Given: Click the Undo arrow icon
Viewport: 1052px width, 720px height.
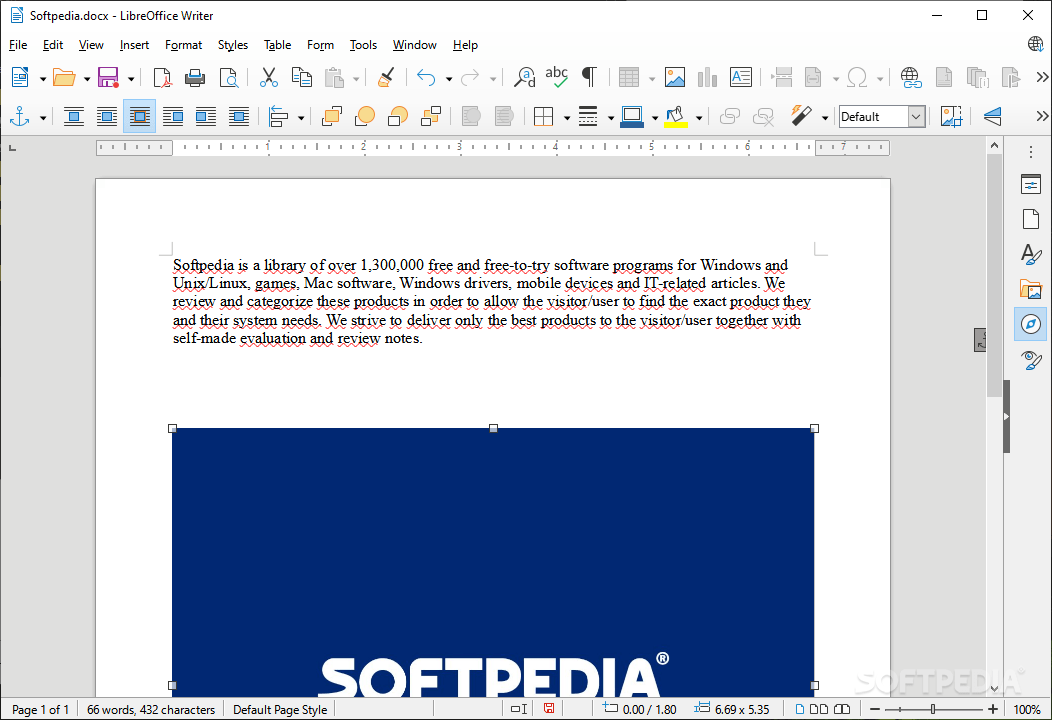Looking at the screenshot, I should [x=426, y=77].
